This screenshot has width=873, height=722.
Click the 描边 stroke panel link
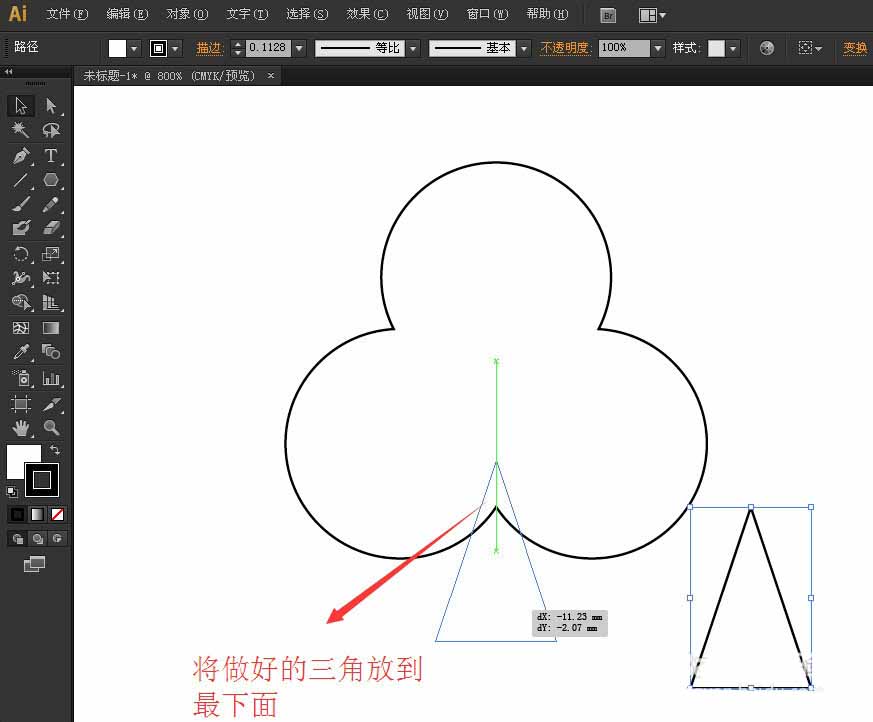(x=209, y=48)
